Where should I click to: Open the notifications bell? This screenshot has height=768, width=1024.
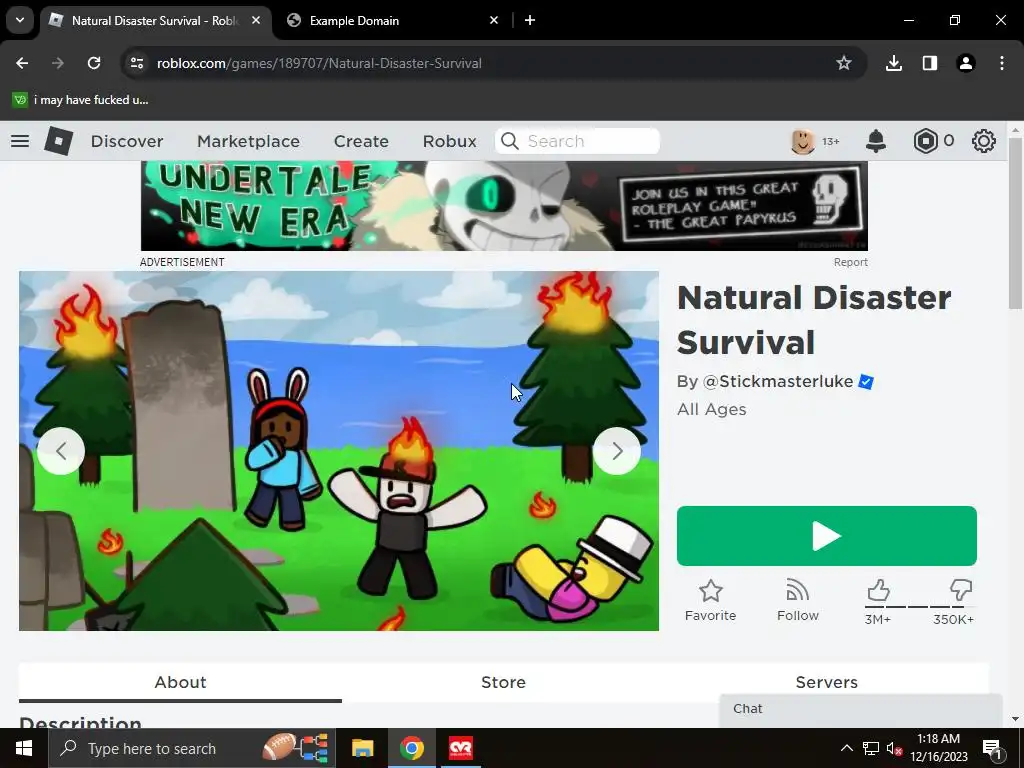tap(876, 141)
